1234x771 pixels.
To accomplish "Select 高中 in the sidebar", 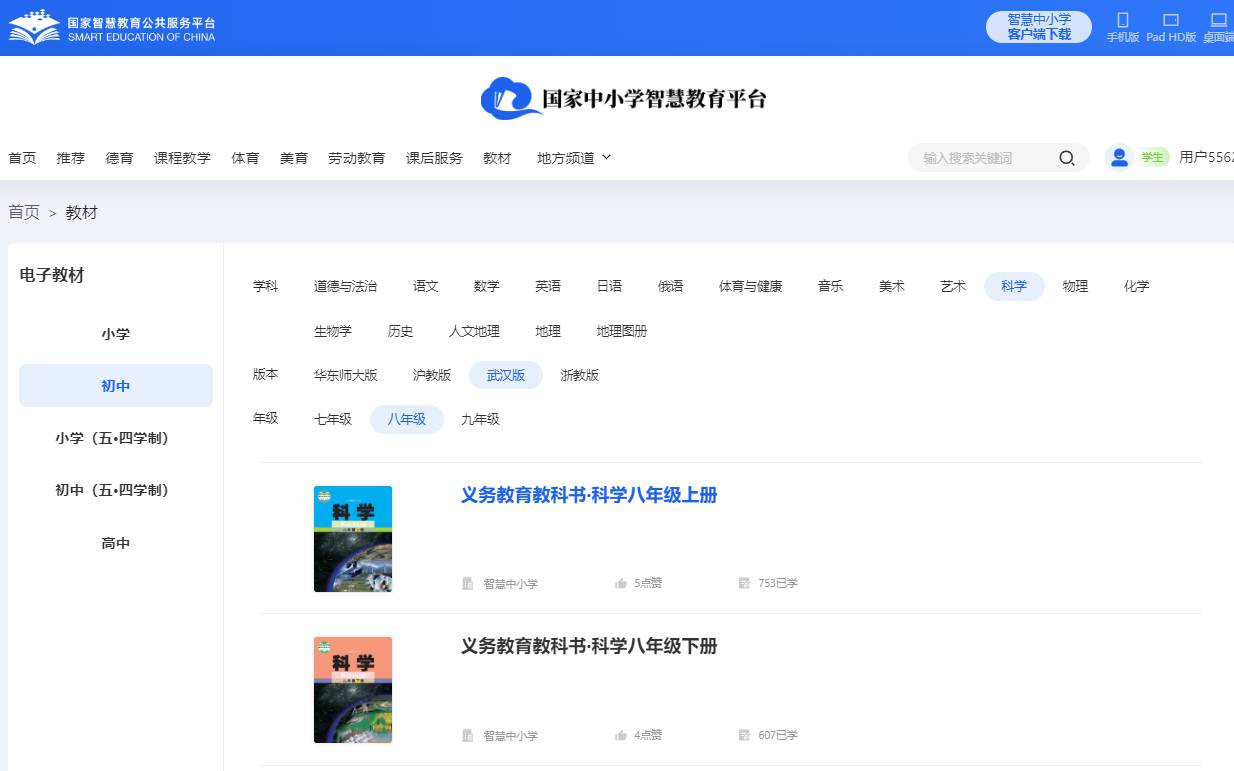I will (116, 543).
